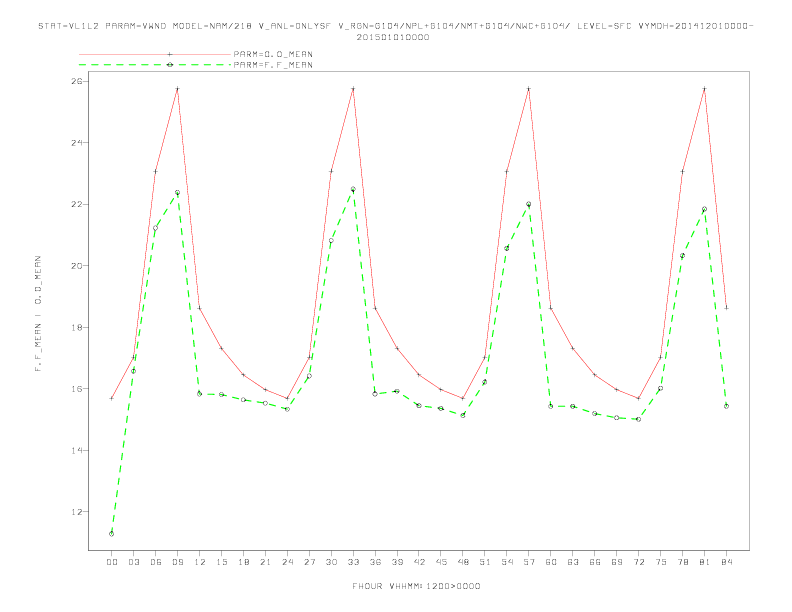The height and width of the screenshot is (612, 792).
Task: Click x-axis tick label 30
Action: pyautogui.click(x=331, y=562)
